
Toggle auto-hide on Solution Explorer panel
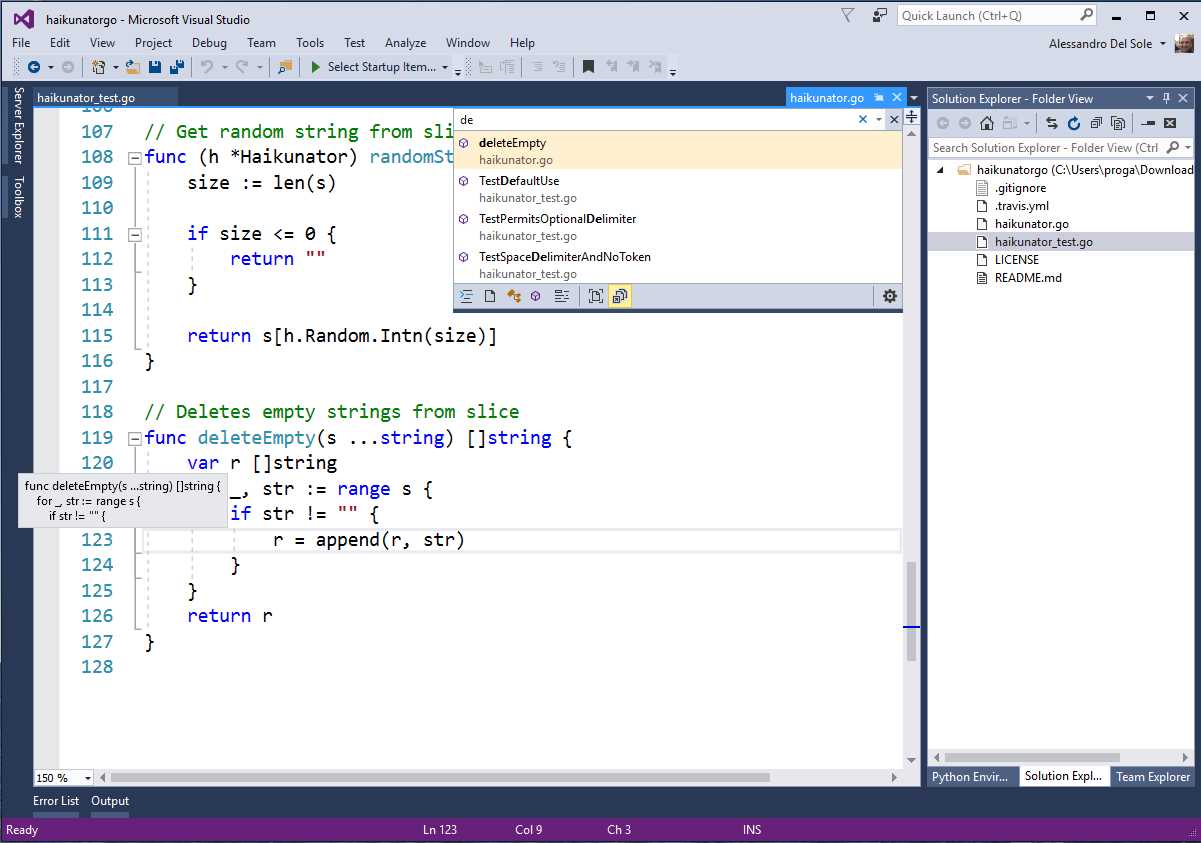pos(1166,98)
